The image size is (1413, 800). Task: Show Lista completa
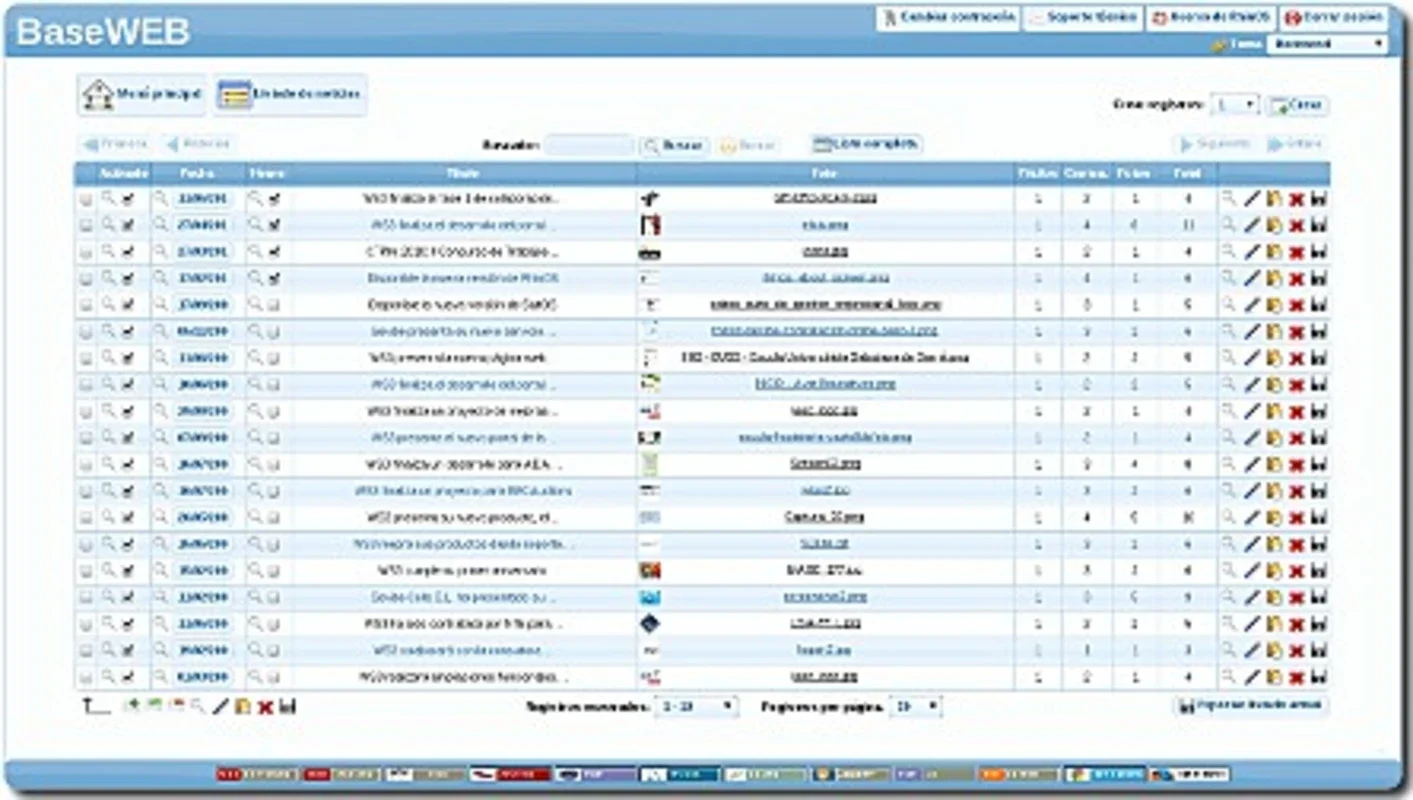867,144
